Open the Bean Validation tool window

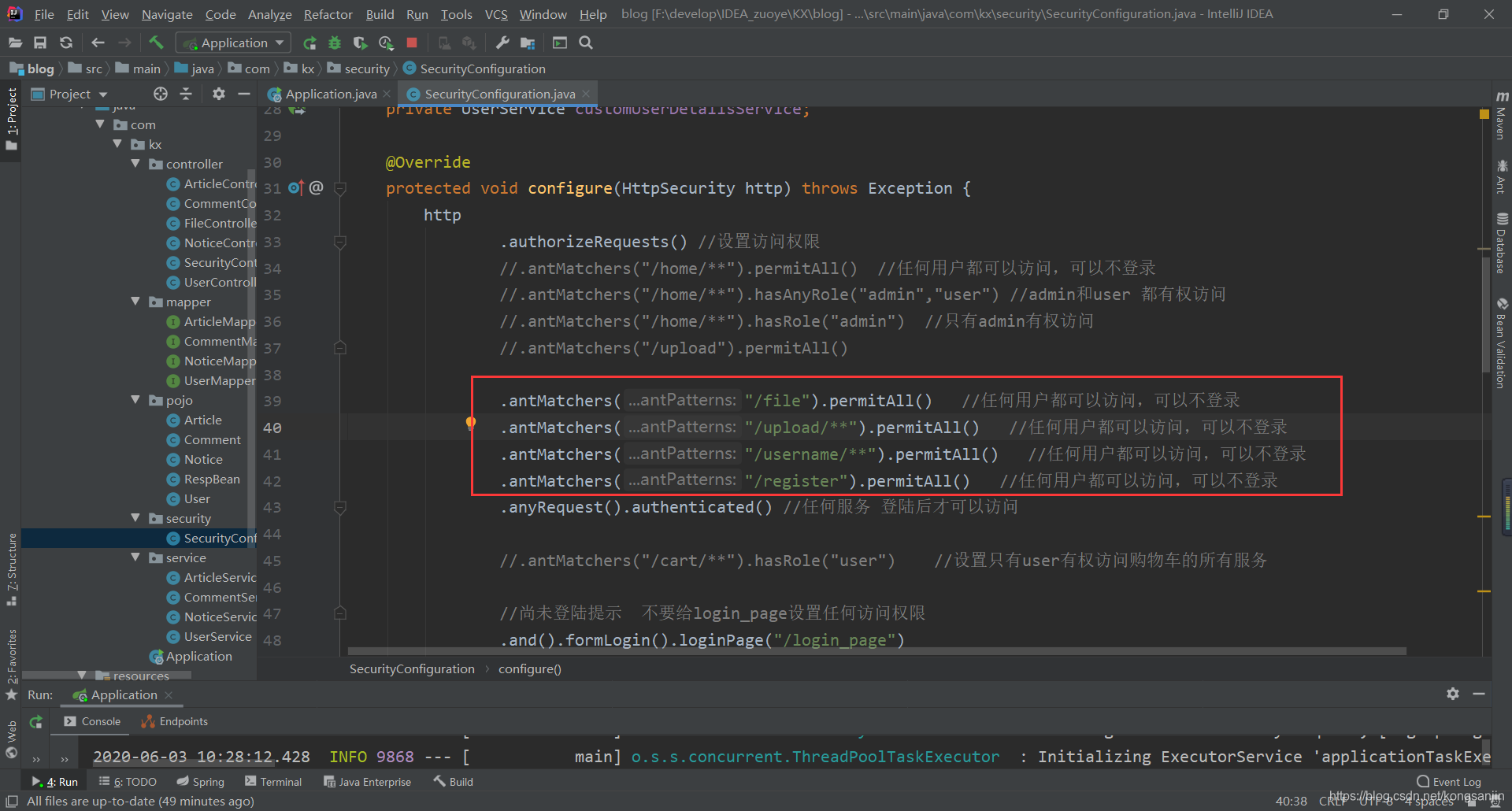(1502, 343)
